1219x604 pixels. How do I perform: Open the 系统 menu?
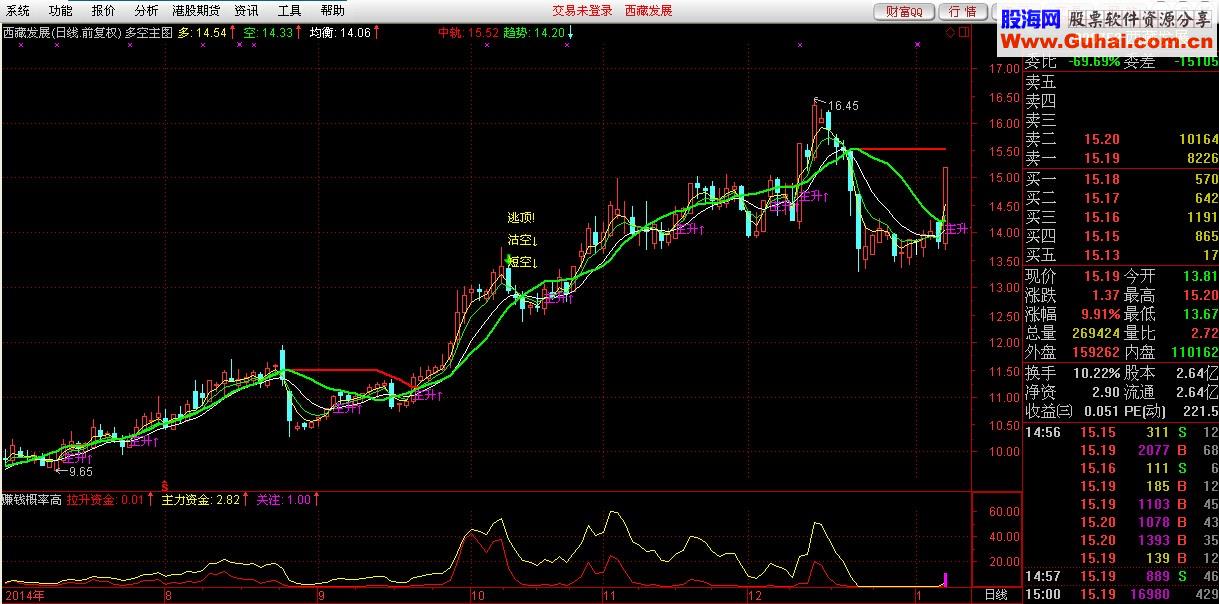tap(17, 11)
